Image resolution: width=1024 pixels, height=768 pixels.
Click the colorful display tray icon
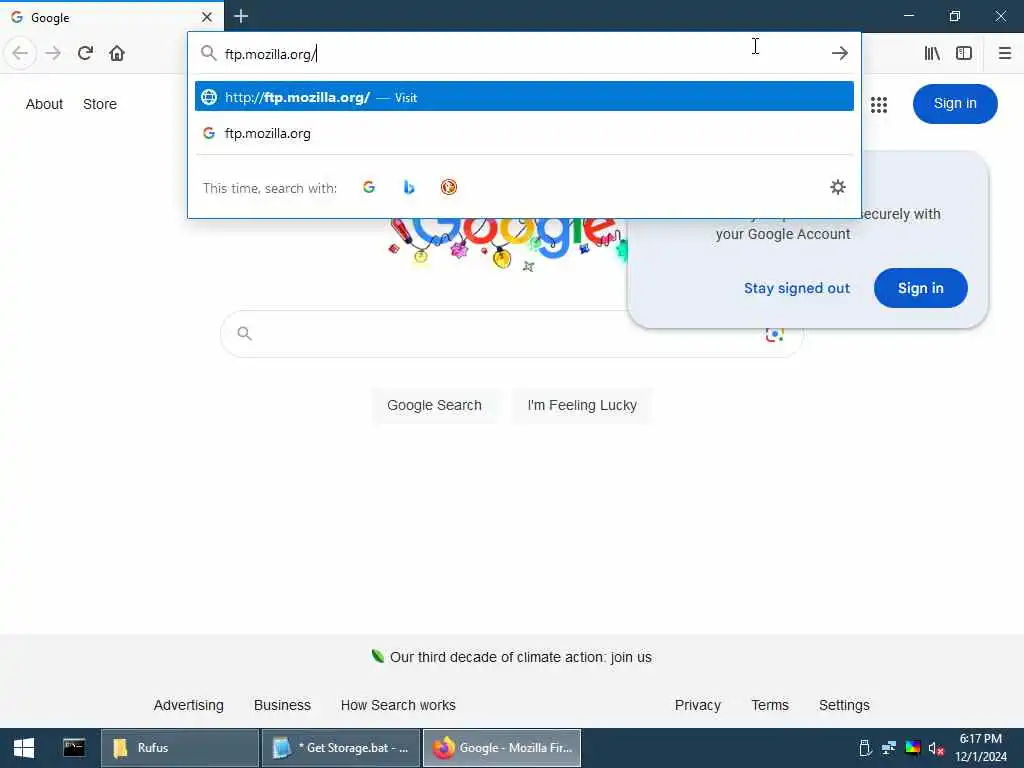pos(912,748)
